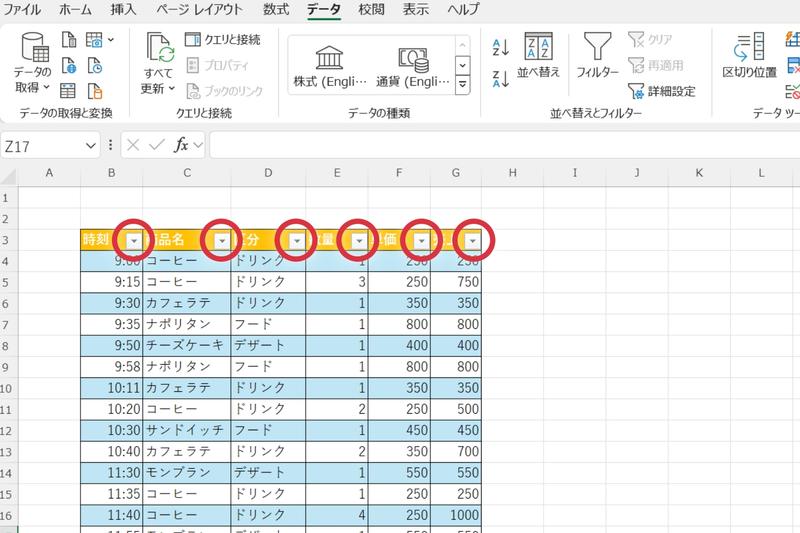Switch to the 挿入 tab

[123, 9]
